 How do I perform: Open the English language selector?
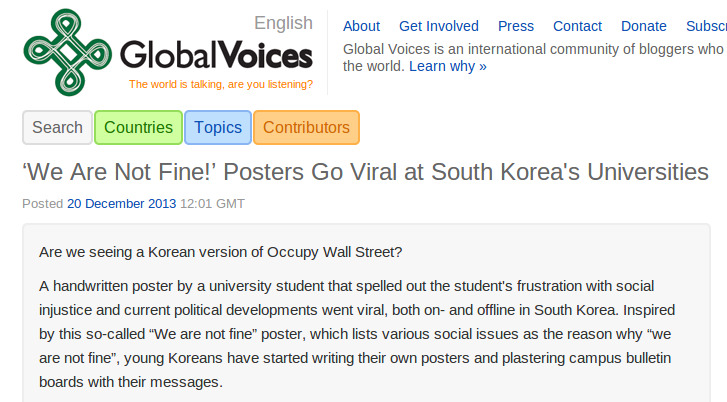283,23
